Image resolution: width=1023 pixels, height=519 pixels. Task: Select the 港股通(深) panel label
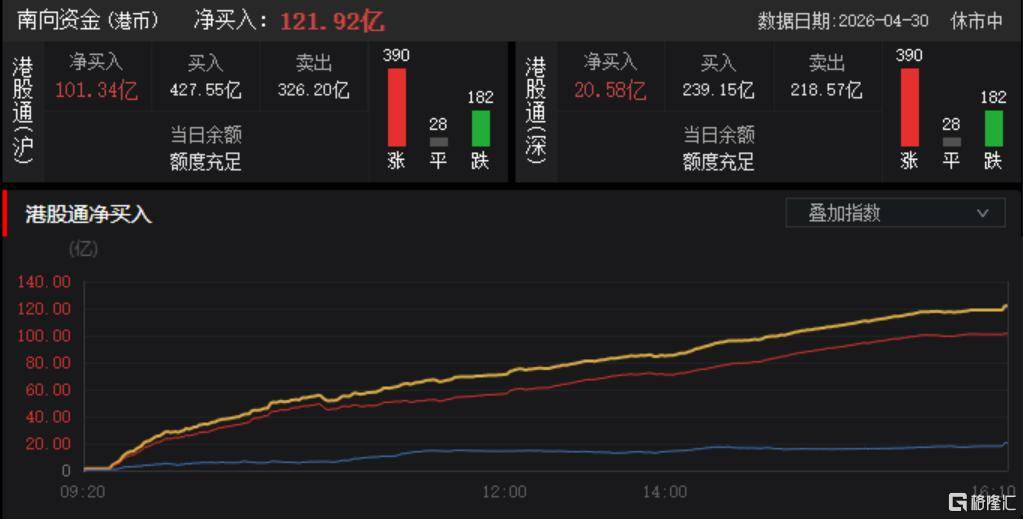pyautogui.click(x=535, y=110)
